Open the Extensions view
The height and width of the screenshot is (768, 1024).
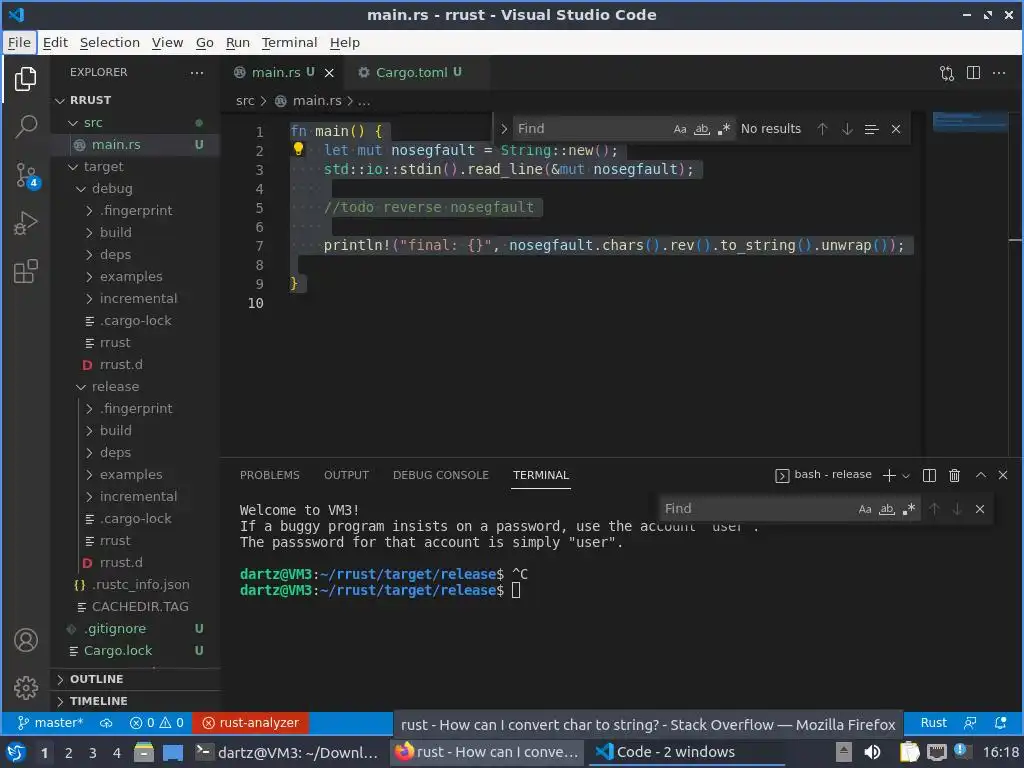[x=25, y=272]
